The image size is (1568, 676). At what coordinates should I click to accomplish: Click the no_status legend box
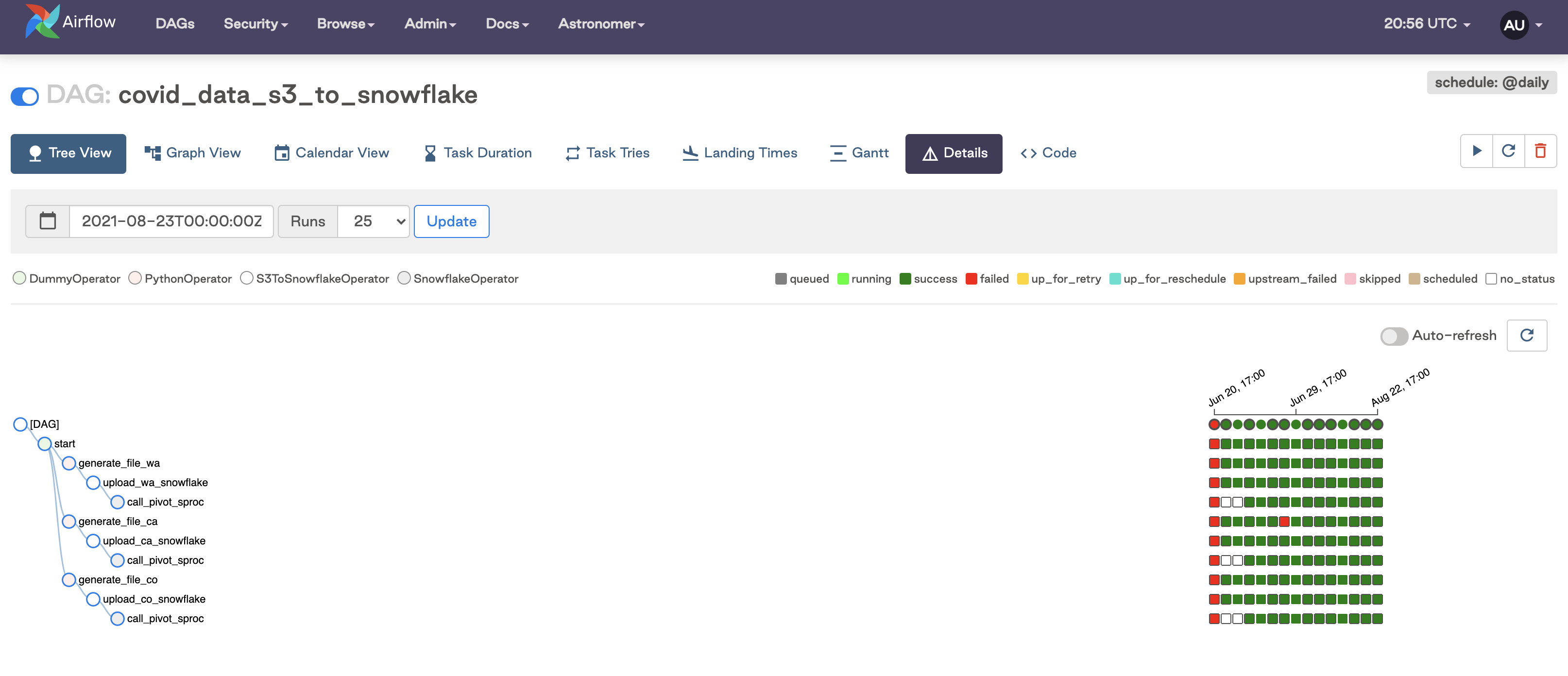click(x=1491, y=279)
